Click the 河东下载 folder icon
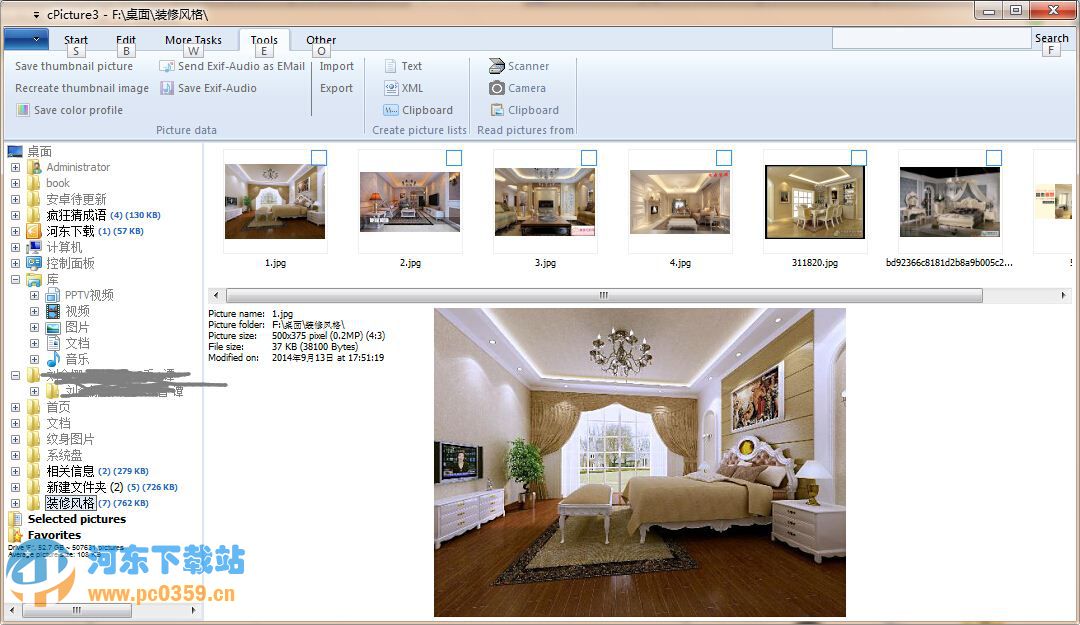The height and width of the screenshot is (625, 1080). 34,232
